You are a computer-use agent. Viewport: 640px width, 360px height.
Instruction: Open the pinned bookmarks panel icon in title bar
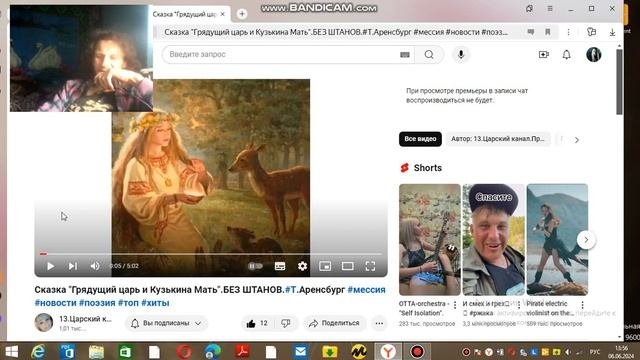click(x=529, y=9)
